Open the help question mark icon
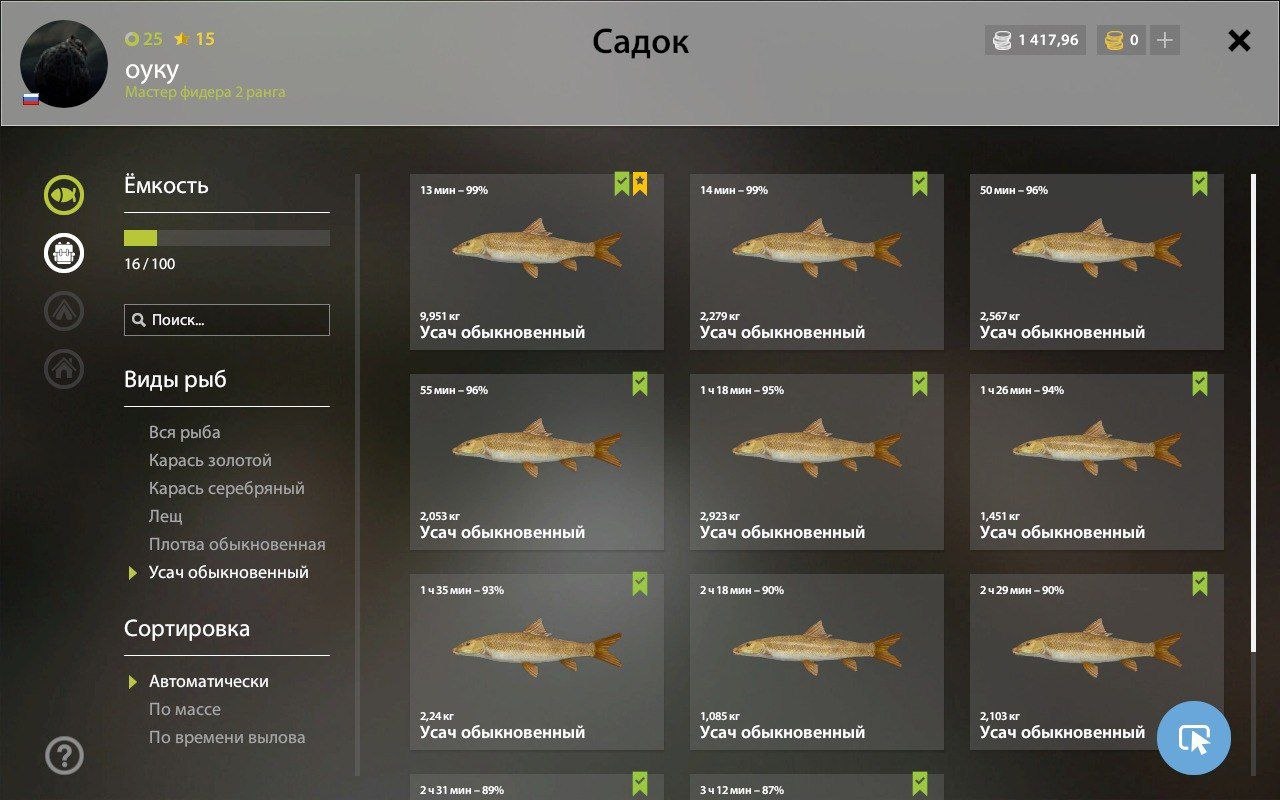Screen dimensions: 1280x800 (64, 755)
